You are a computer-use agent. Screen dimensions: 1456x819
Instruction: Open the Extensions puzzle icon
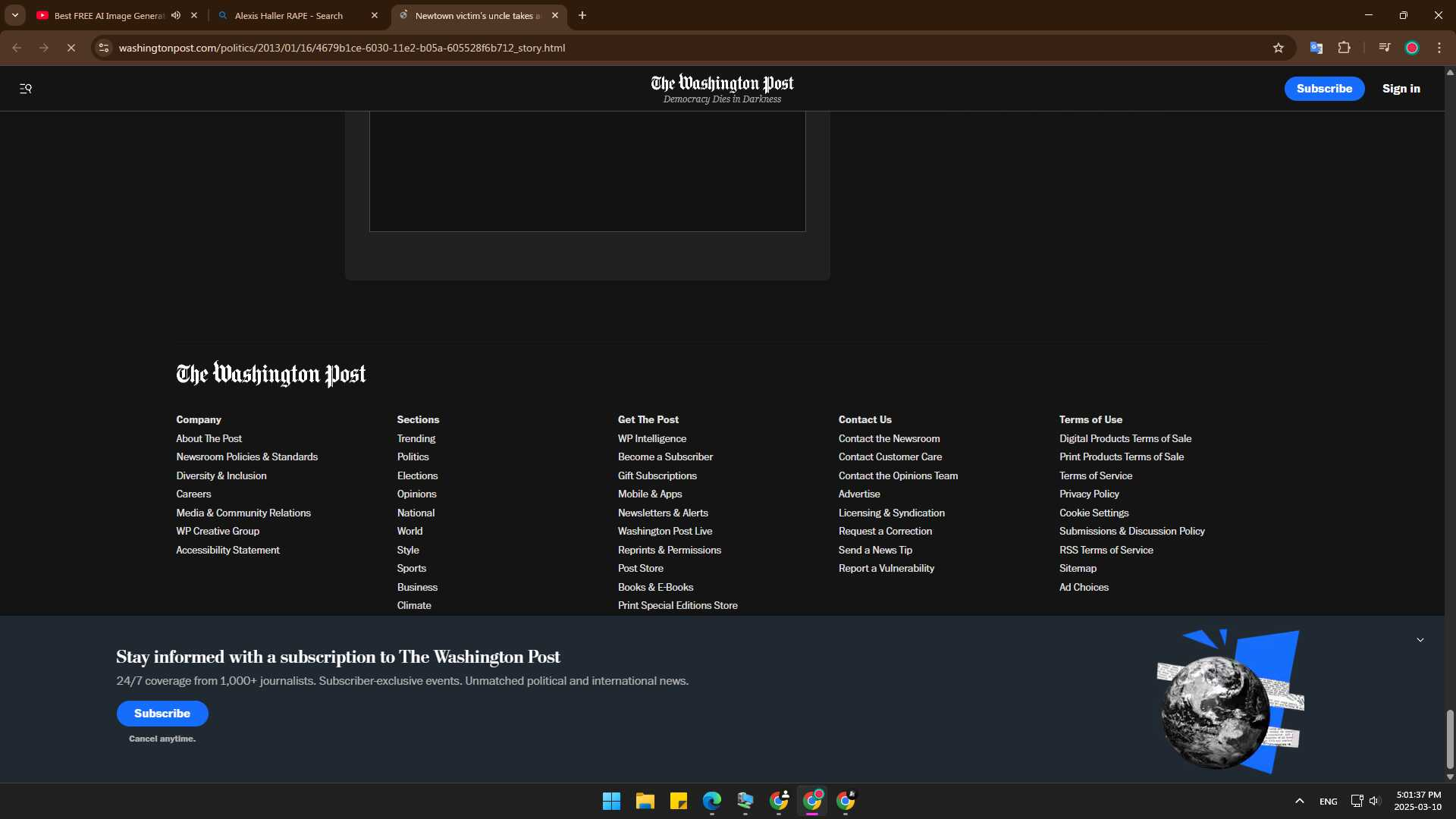pyautogui.click(x=1345, y=48)
